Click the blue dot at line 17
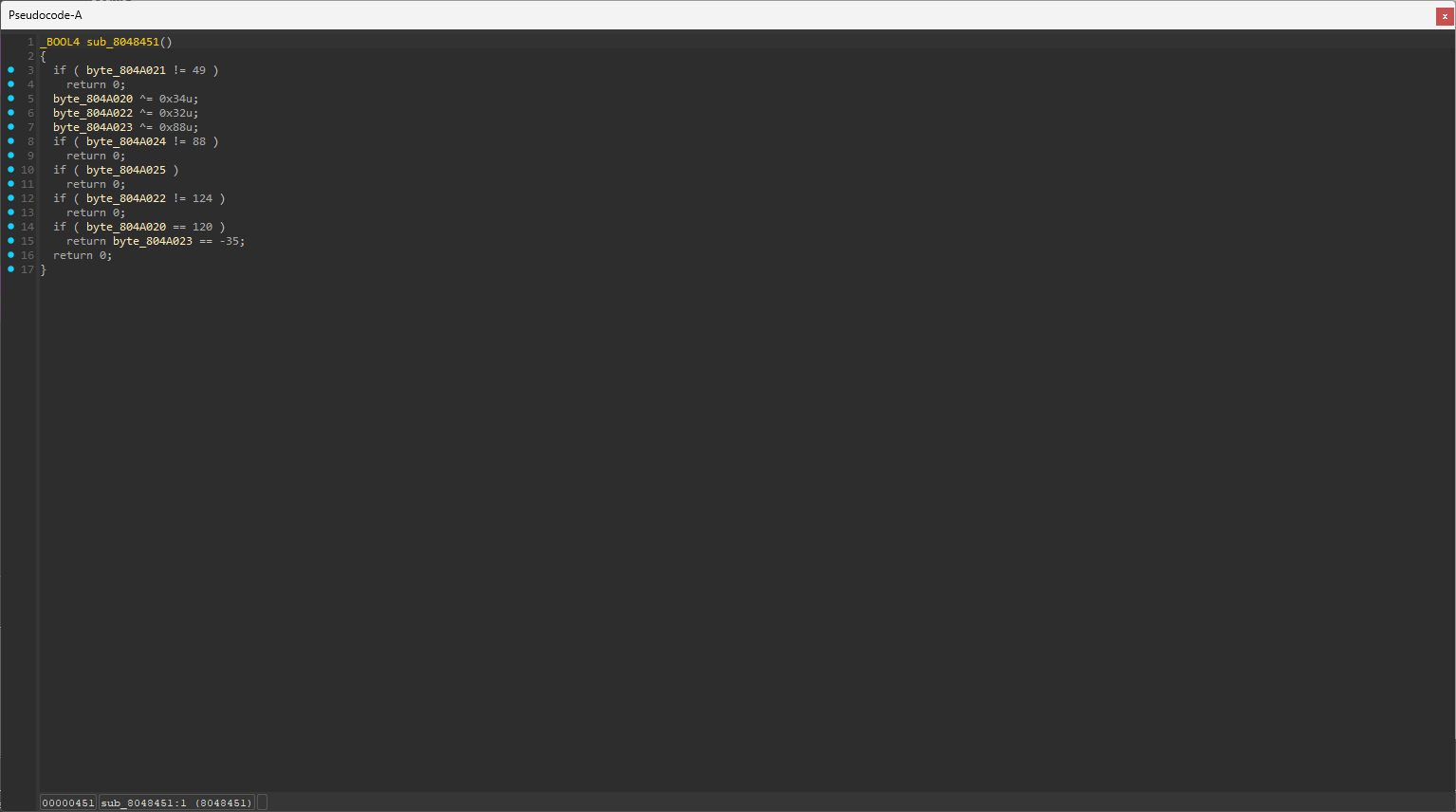 pos(11,269)
